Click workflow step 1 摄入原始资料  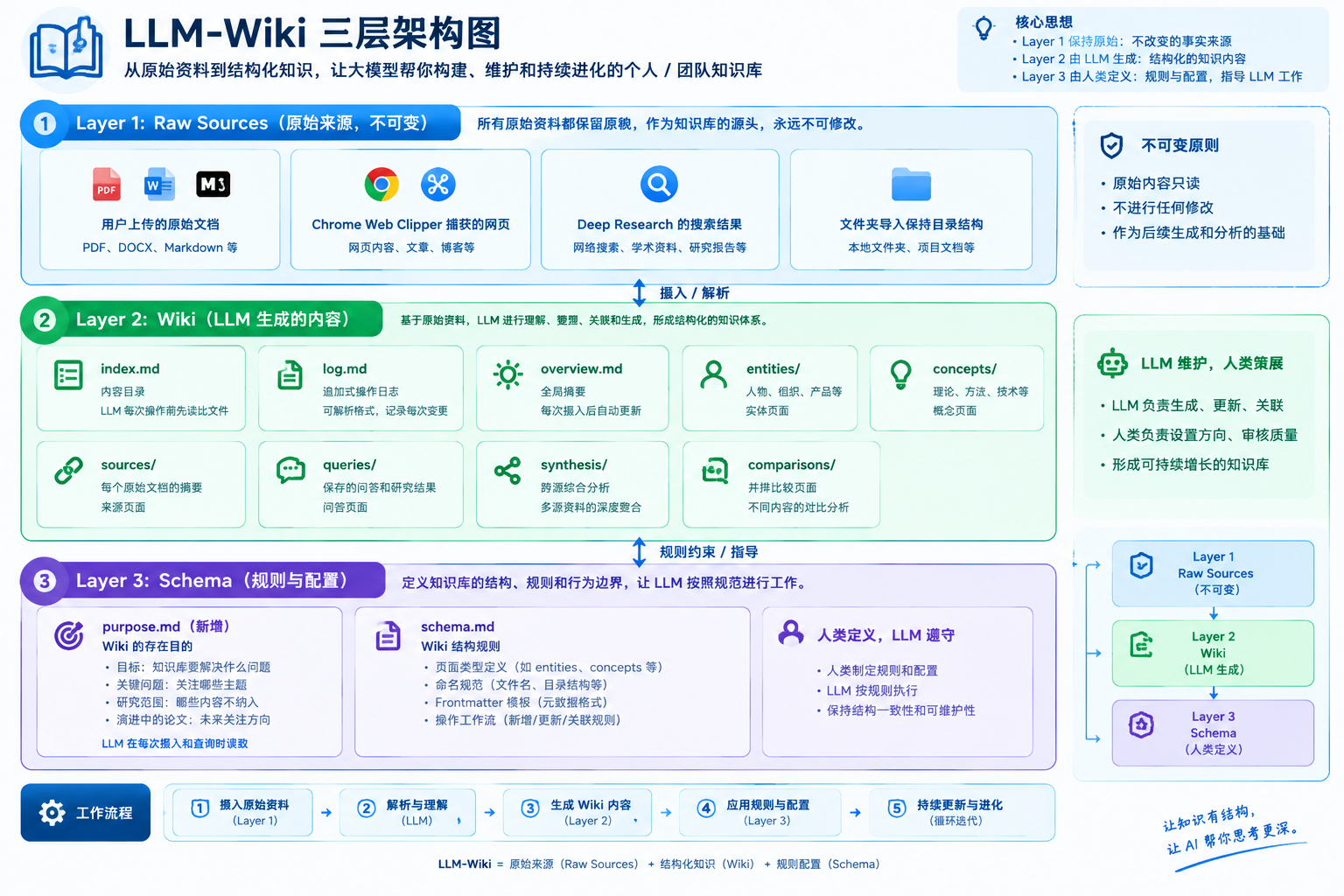coord(242,812)
